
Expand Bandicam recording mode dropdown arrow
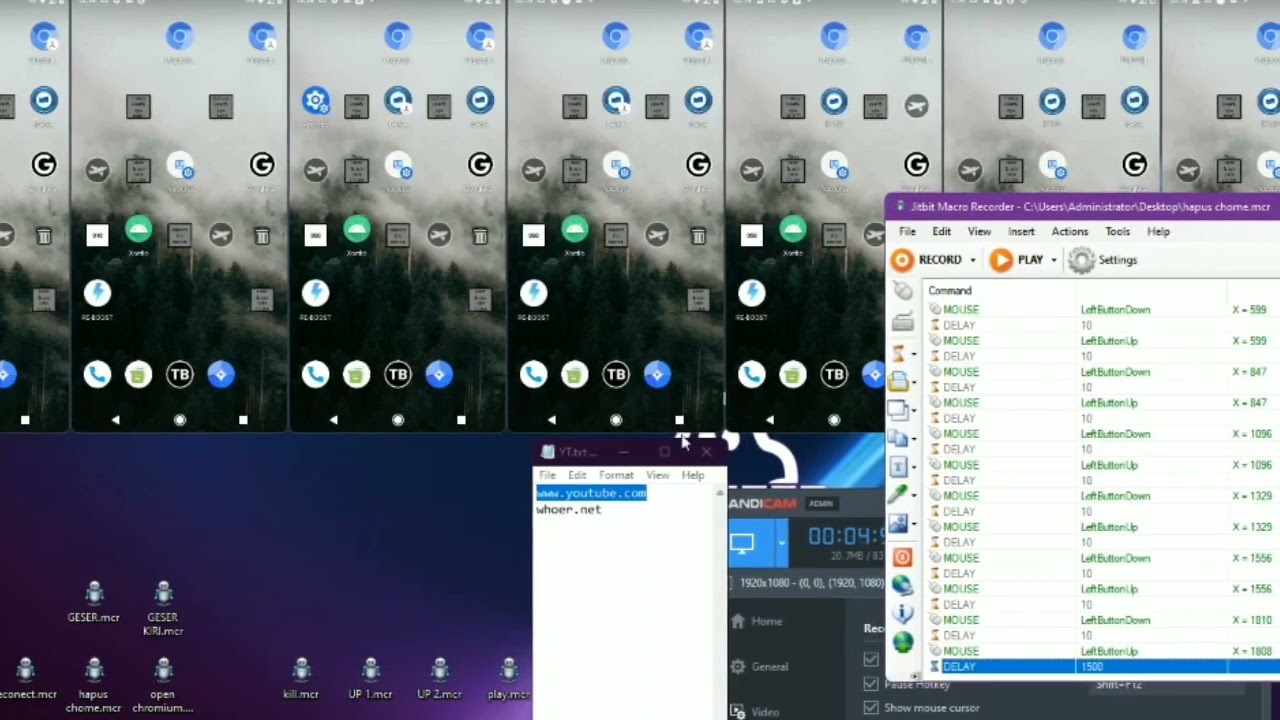(782, 544)
